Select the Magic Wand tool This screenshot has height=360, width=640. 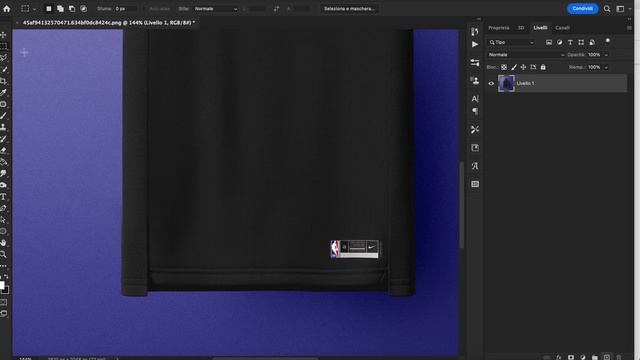point(4,69)
